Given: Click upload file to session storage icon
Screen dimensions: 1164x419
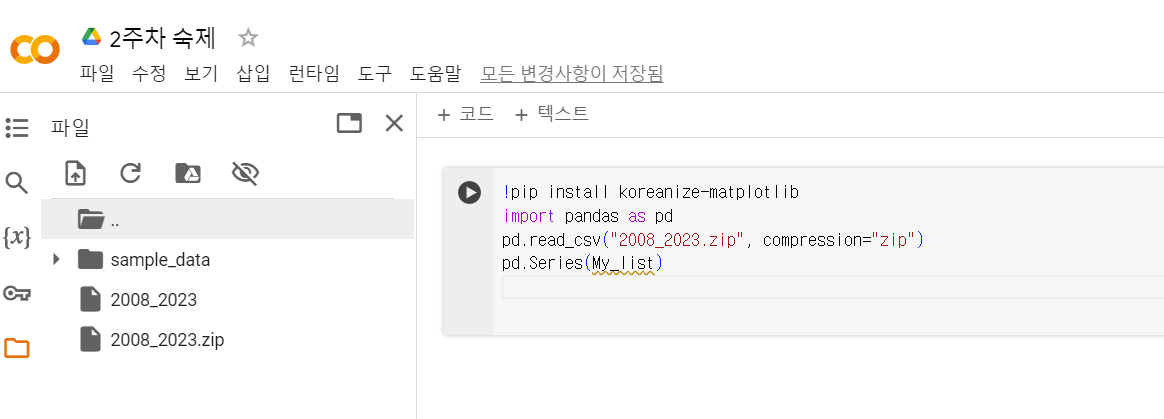Looking at the screenshot, I should coord(76,173).
